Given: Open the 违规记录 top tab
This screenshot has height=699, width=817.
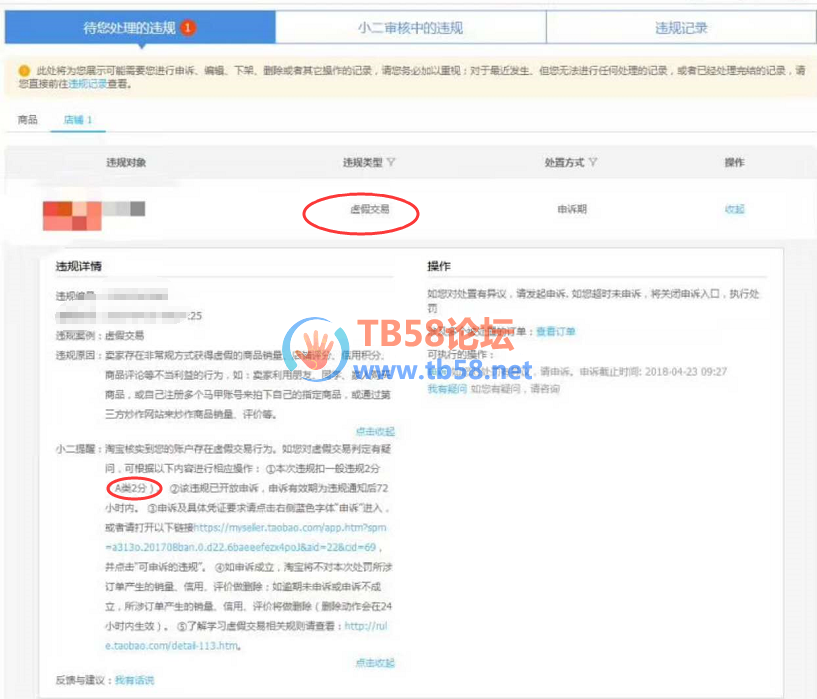Looking at the screenshot, I should click(x=681, y=28).
